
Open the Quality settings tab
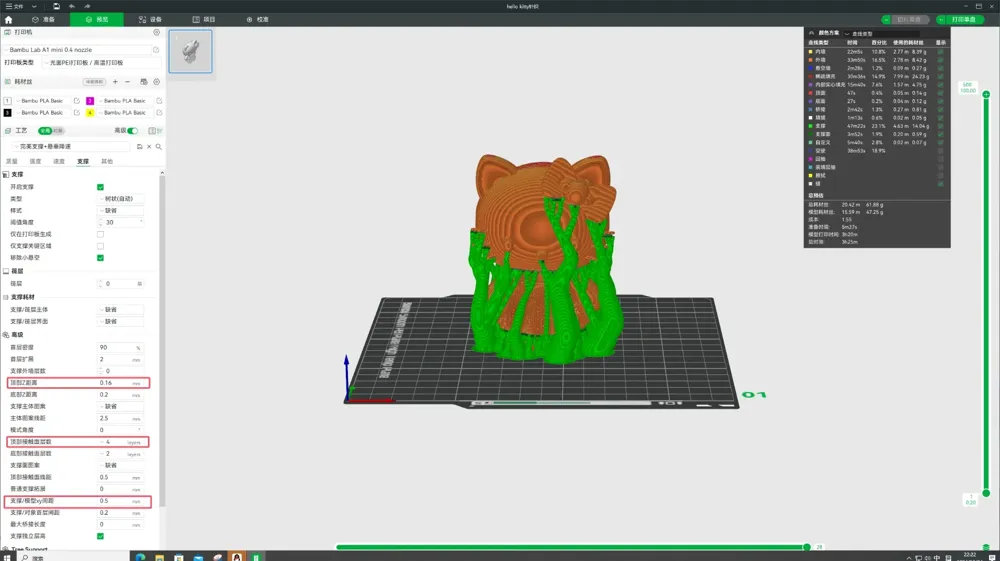[12, 161]
